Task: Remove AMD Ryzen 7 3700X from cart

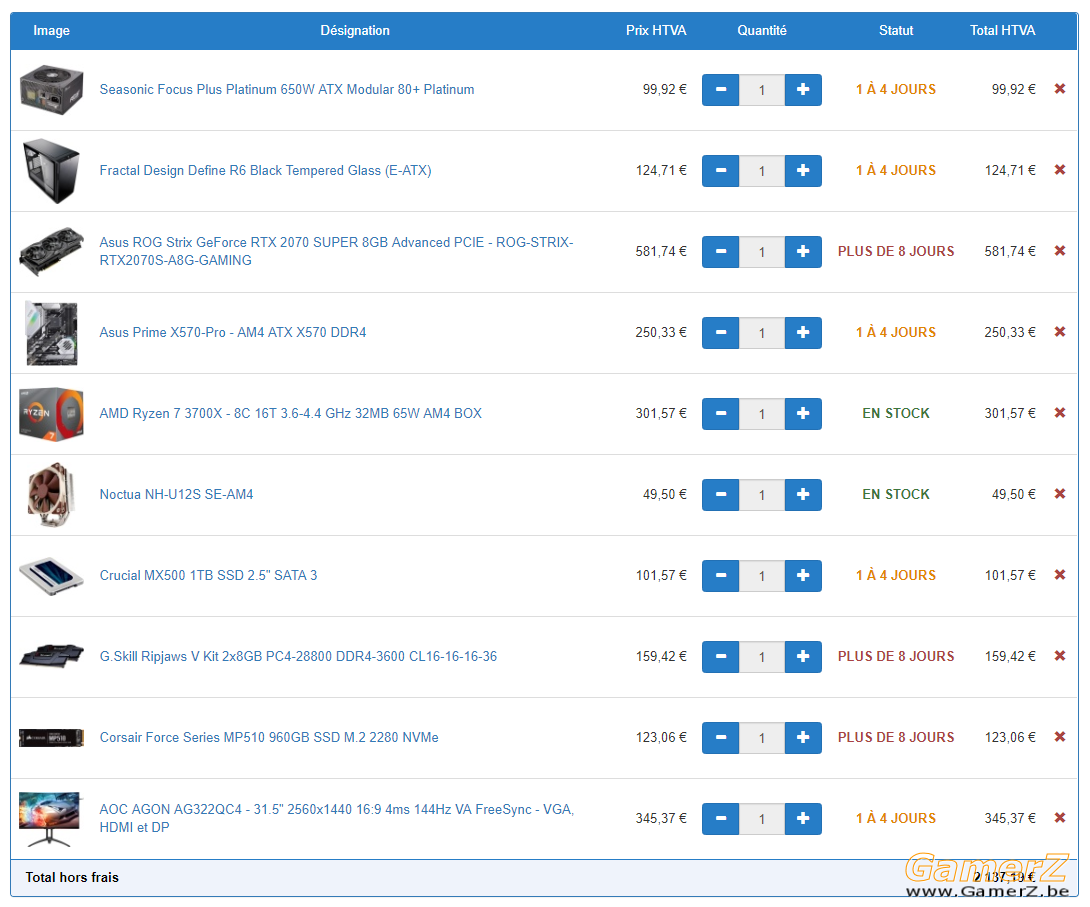Action: (x=1059, y=413)
